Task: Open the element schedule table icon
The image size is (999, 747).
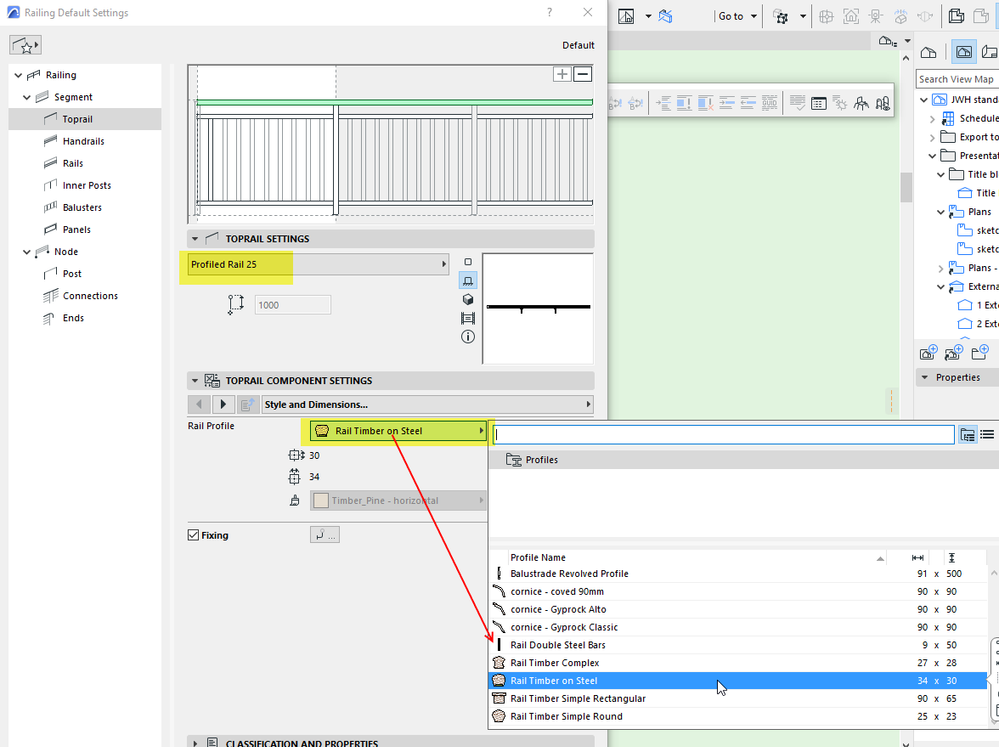Action: click(819, 103)
